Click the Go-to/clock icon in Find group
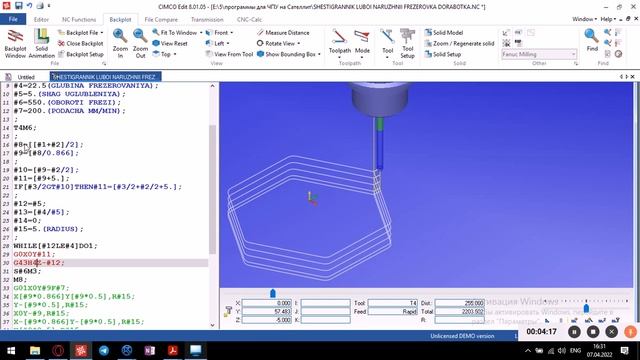Screen dimensions: 640x360 point(618,54)
